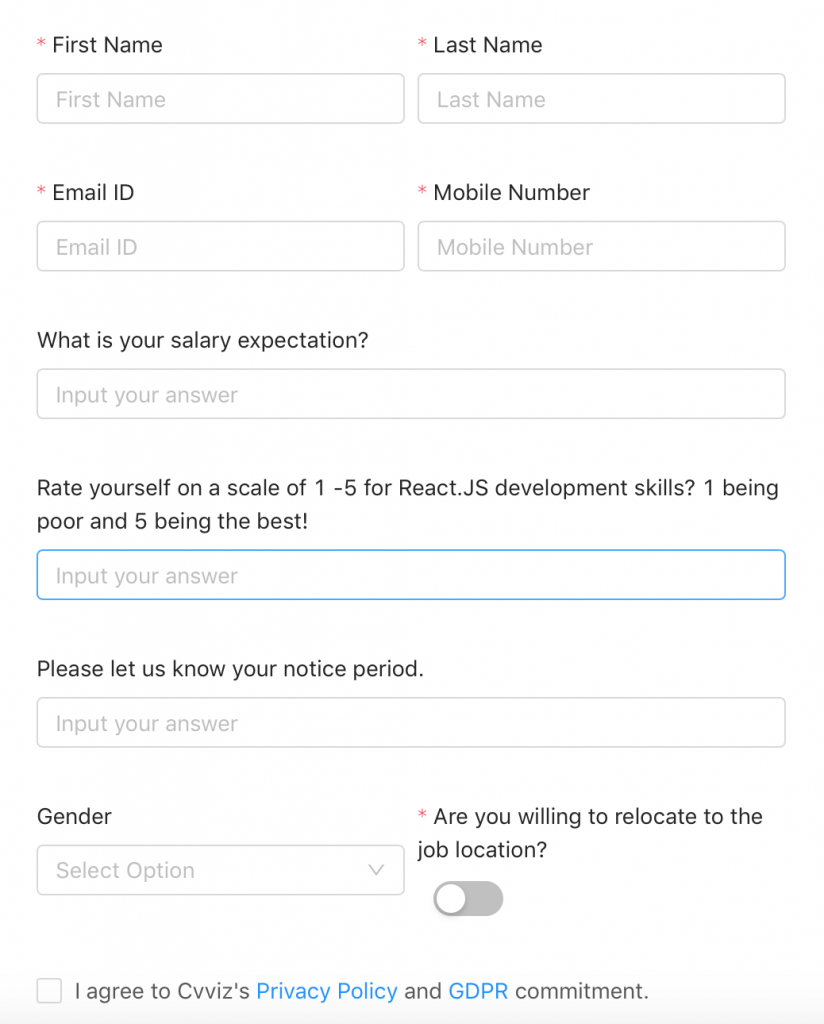Focus the Mobile Number text box
This screenshot has width=824, height=1024.
coord(601,247)
